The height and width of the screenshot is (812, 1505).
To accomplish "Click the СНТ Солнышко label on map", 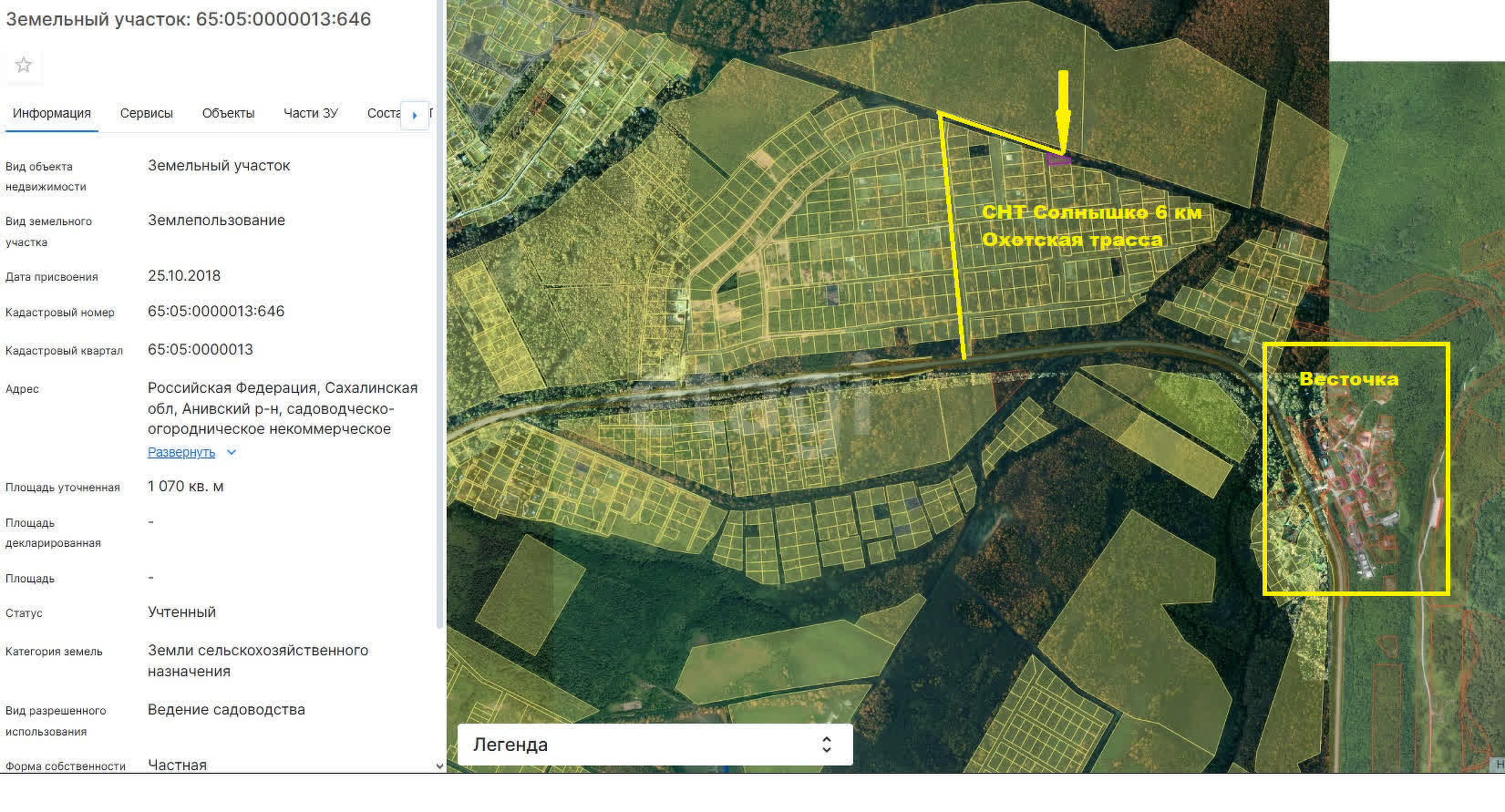I will 1090,212.
